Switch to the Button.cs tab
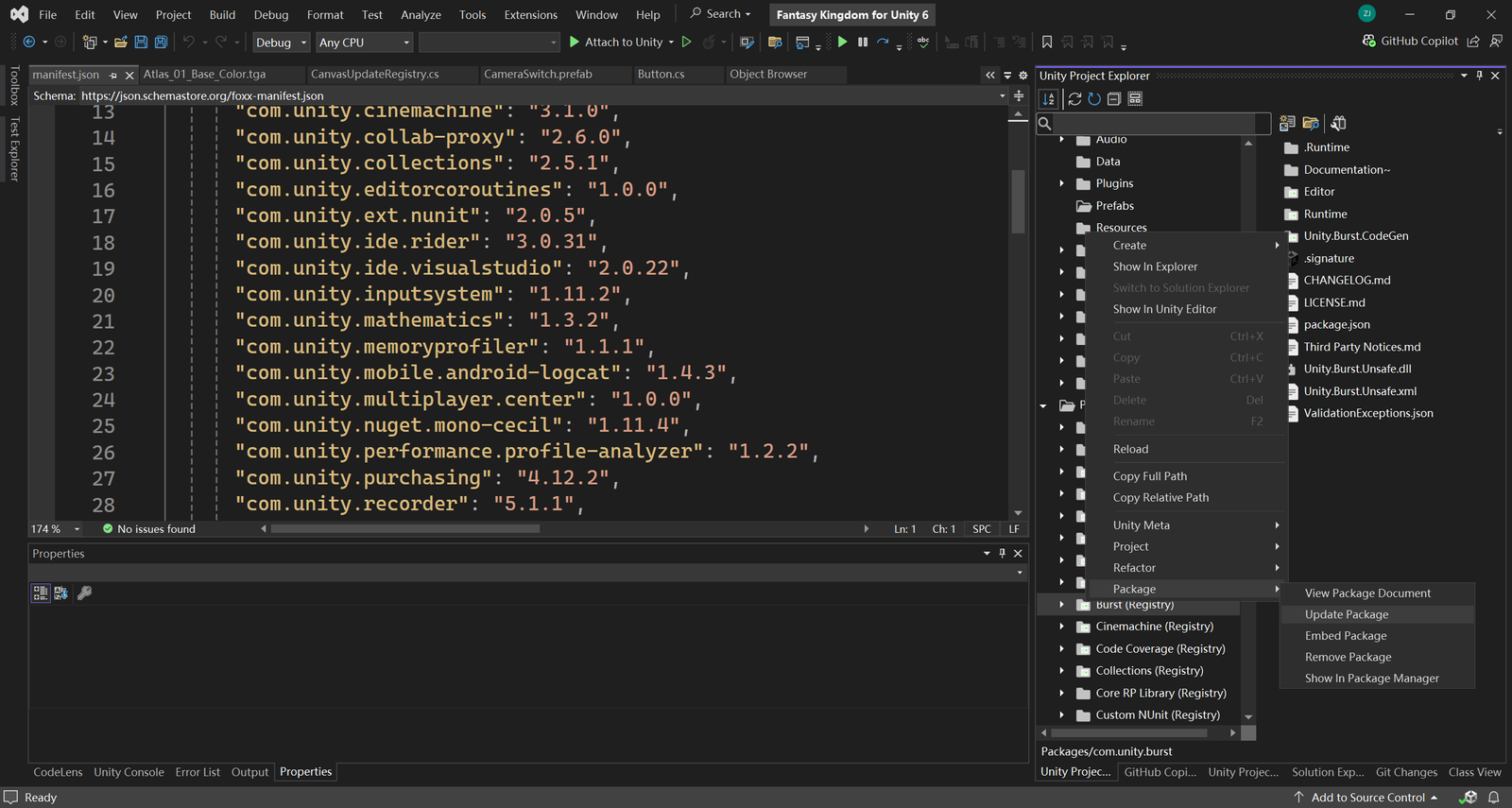This screenshot has height=808, width=1512. coord(661,74)
